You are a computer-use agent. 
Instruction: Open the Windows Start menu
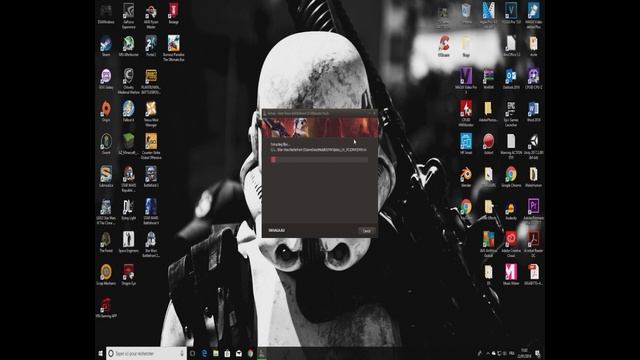[x=100, y=353]
